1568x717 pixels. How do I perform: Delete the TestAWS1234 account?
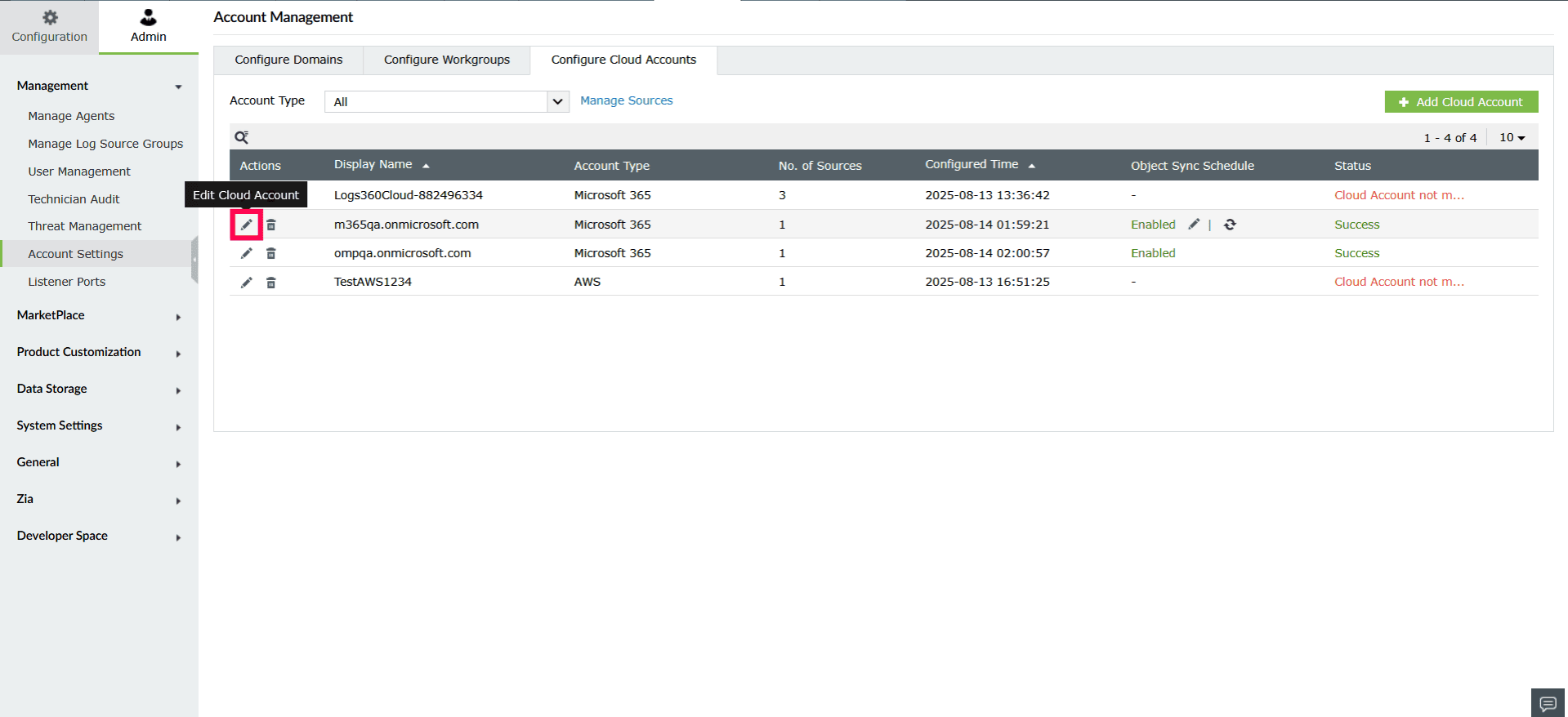coord(271,282)
